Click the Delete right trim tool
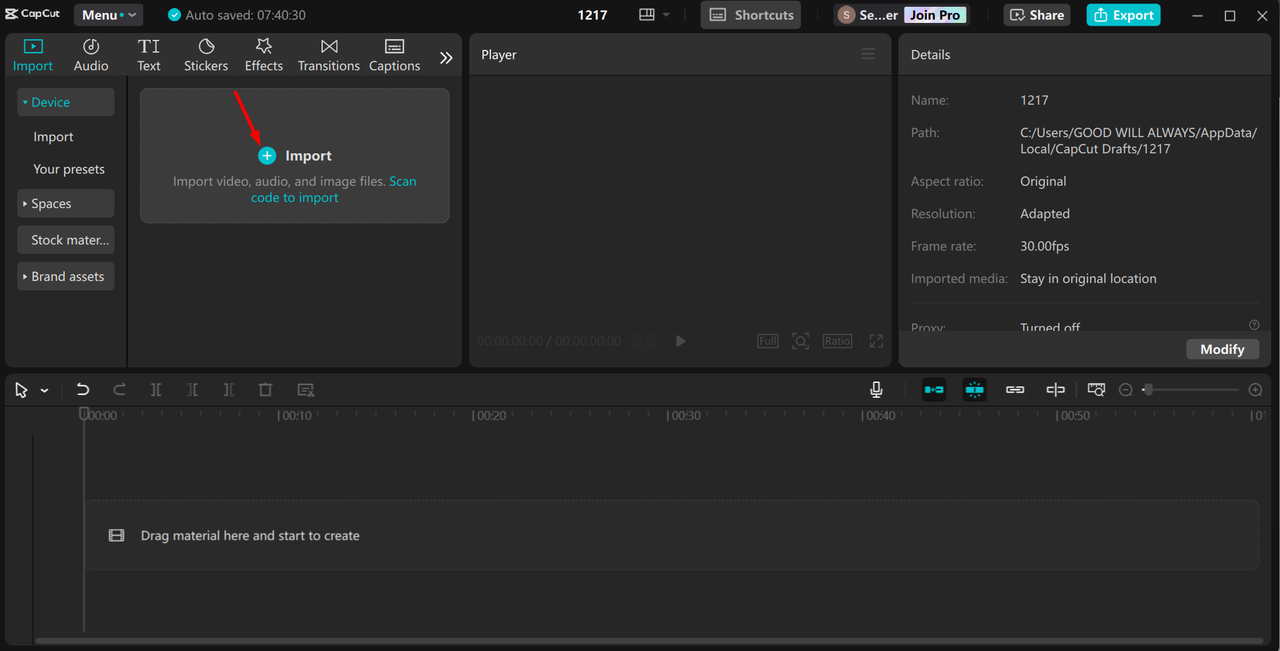1280x651 pixels. [x=229, y=390]
